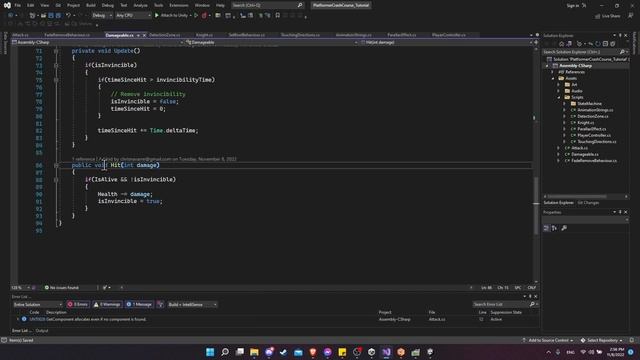Click the green Attach to Unity play button
640x360 pixels.
(157, 16)
